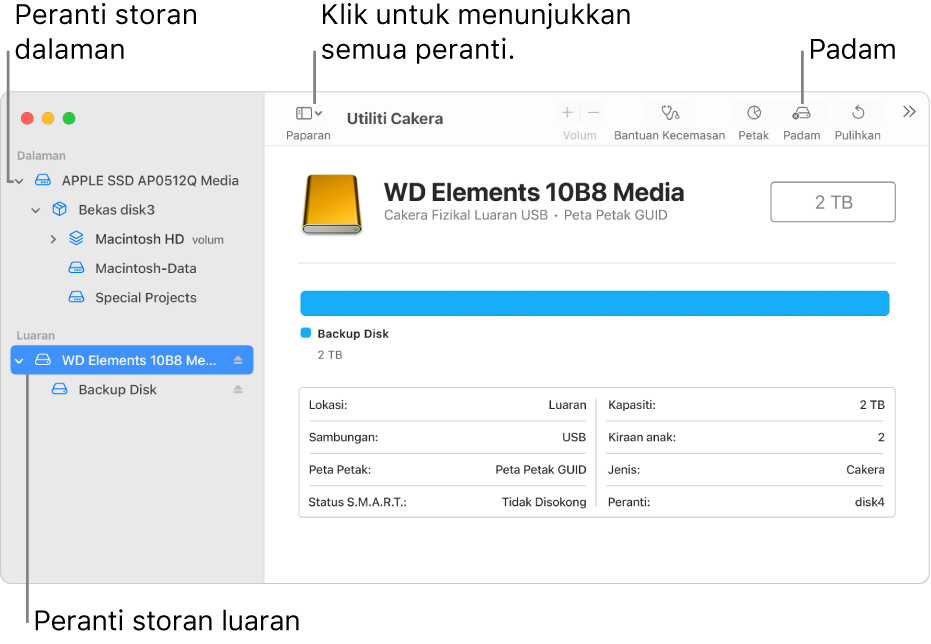Click the Backup Disk legend label
This screenshot has height=644, width=931.
(x=353, y=334)
